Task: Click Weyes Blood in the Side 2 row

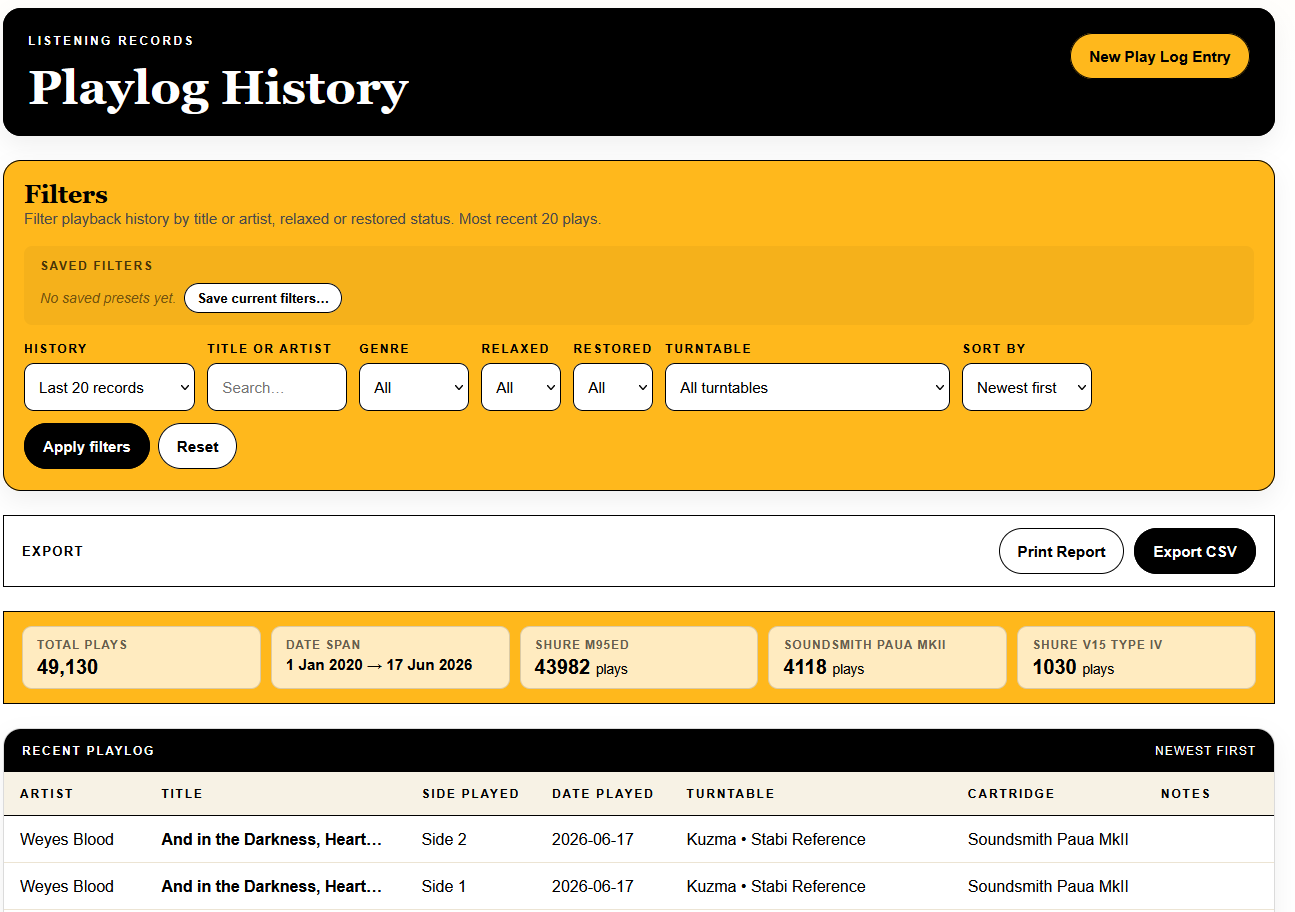Action: [x=67, y=839]
